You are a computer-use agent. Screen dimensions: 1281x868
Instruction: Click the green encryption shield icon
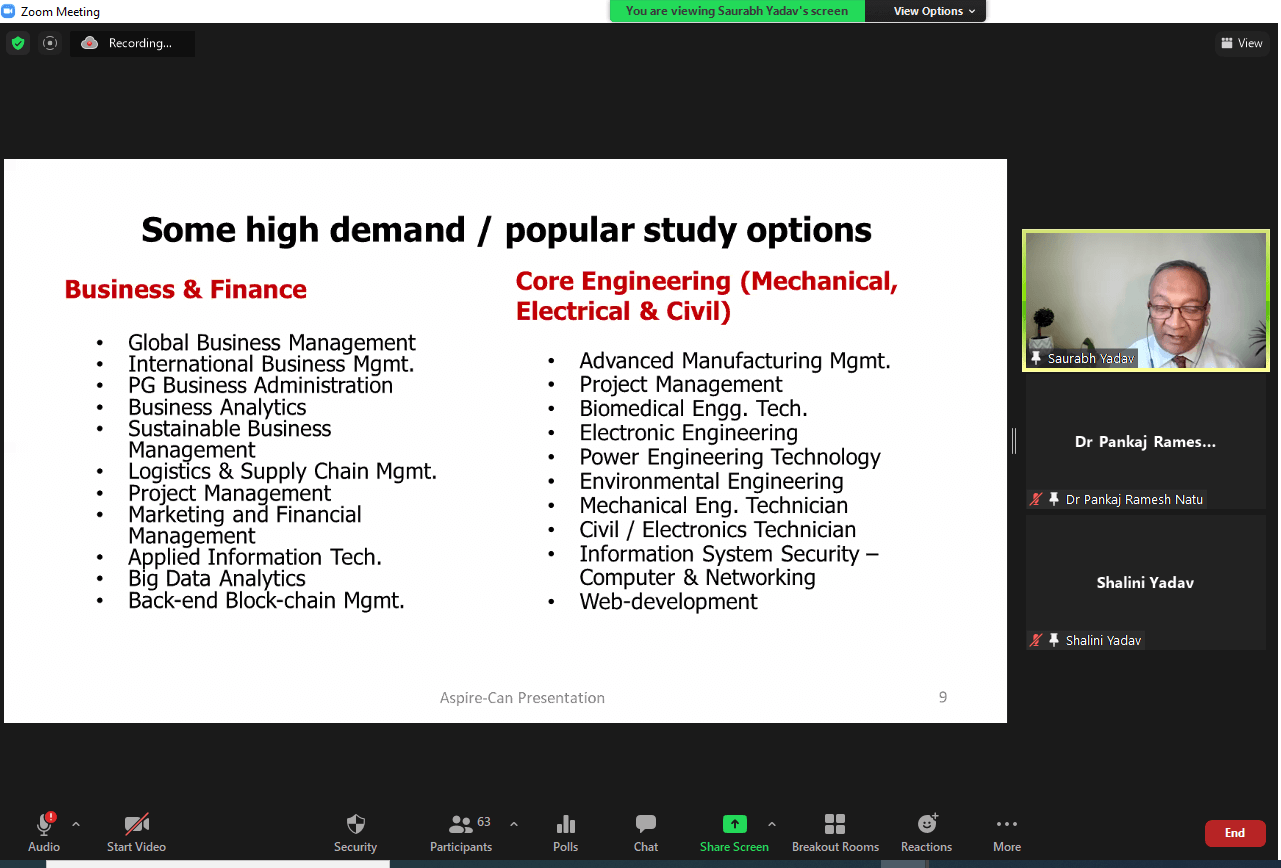[x=18, y=43]
